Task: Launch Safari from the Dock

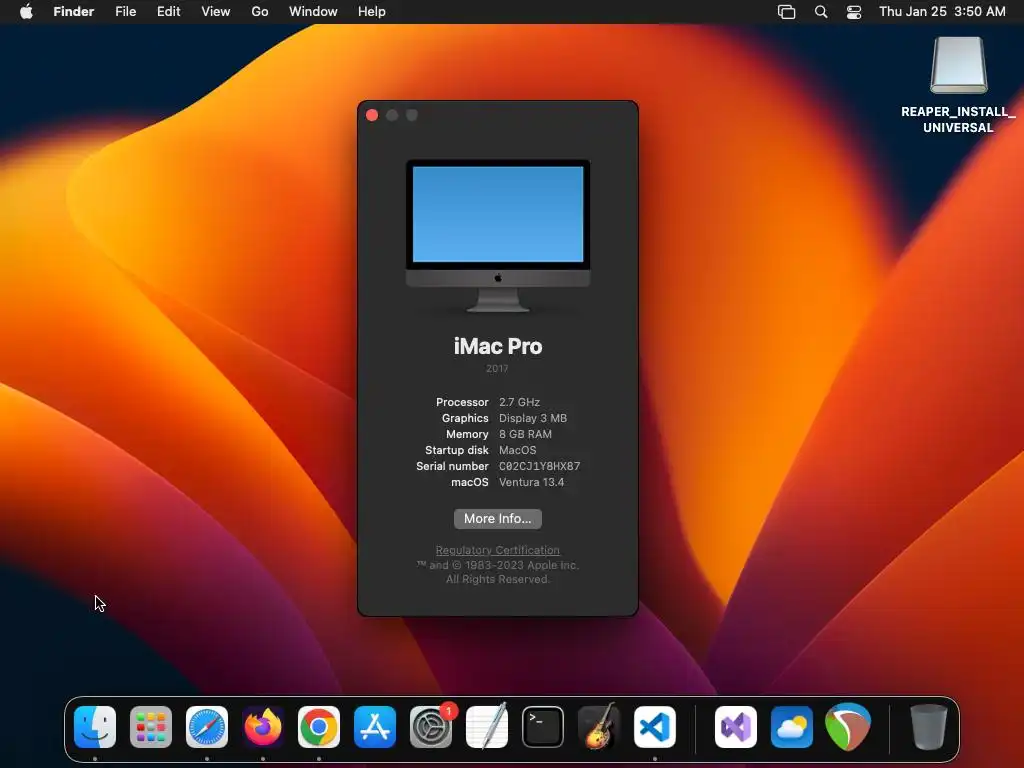Action: (207, 727)
